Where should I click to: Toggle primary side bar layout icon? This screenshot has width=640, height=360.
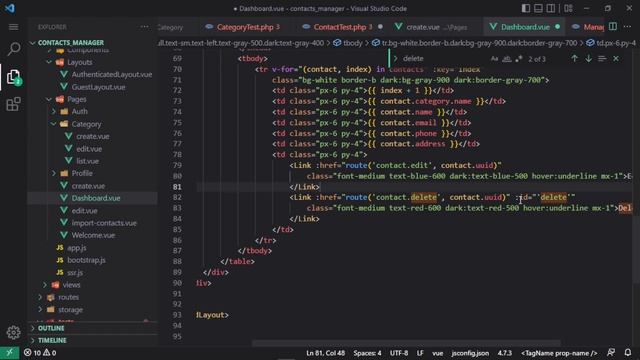coord(526,8)
